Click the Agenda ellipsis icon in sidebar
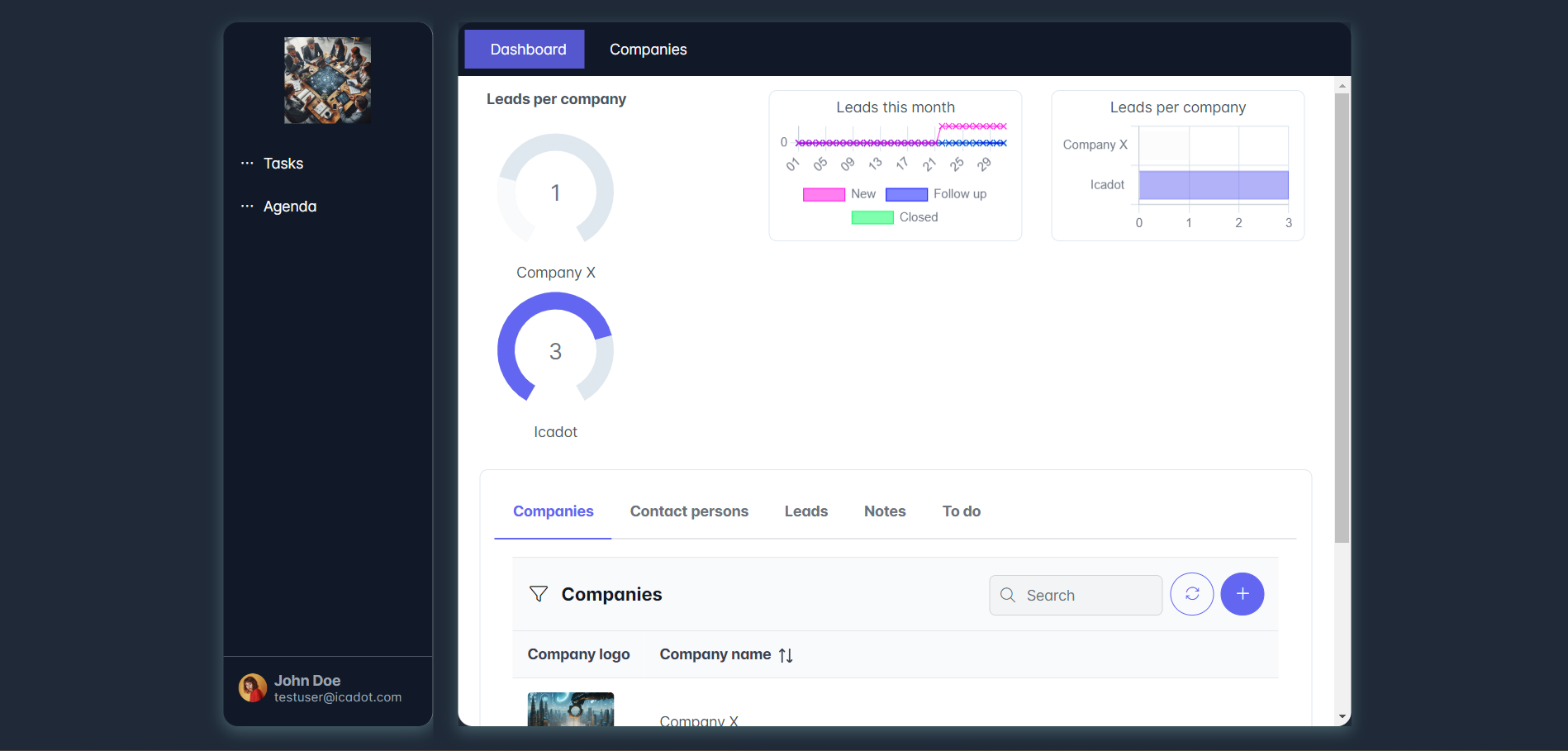1568x751 pixels. [247, 207]
